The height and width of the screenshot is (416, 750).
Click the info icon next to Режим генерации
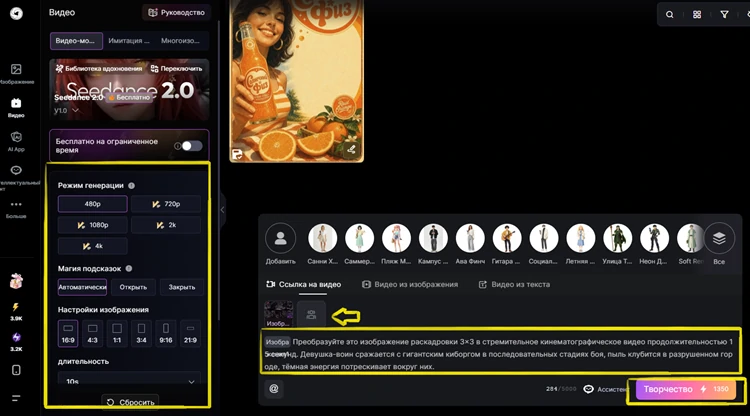click(132, 186)
